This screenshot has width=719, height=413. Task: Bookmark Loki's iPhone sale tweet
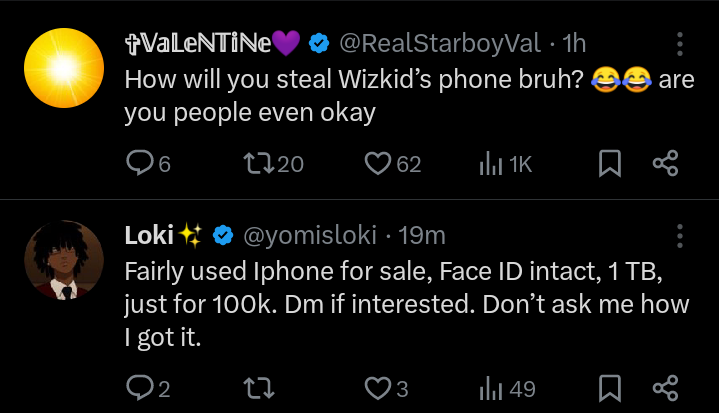click(610, 388)
